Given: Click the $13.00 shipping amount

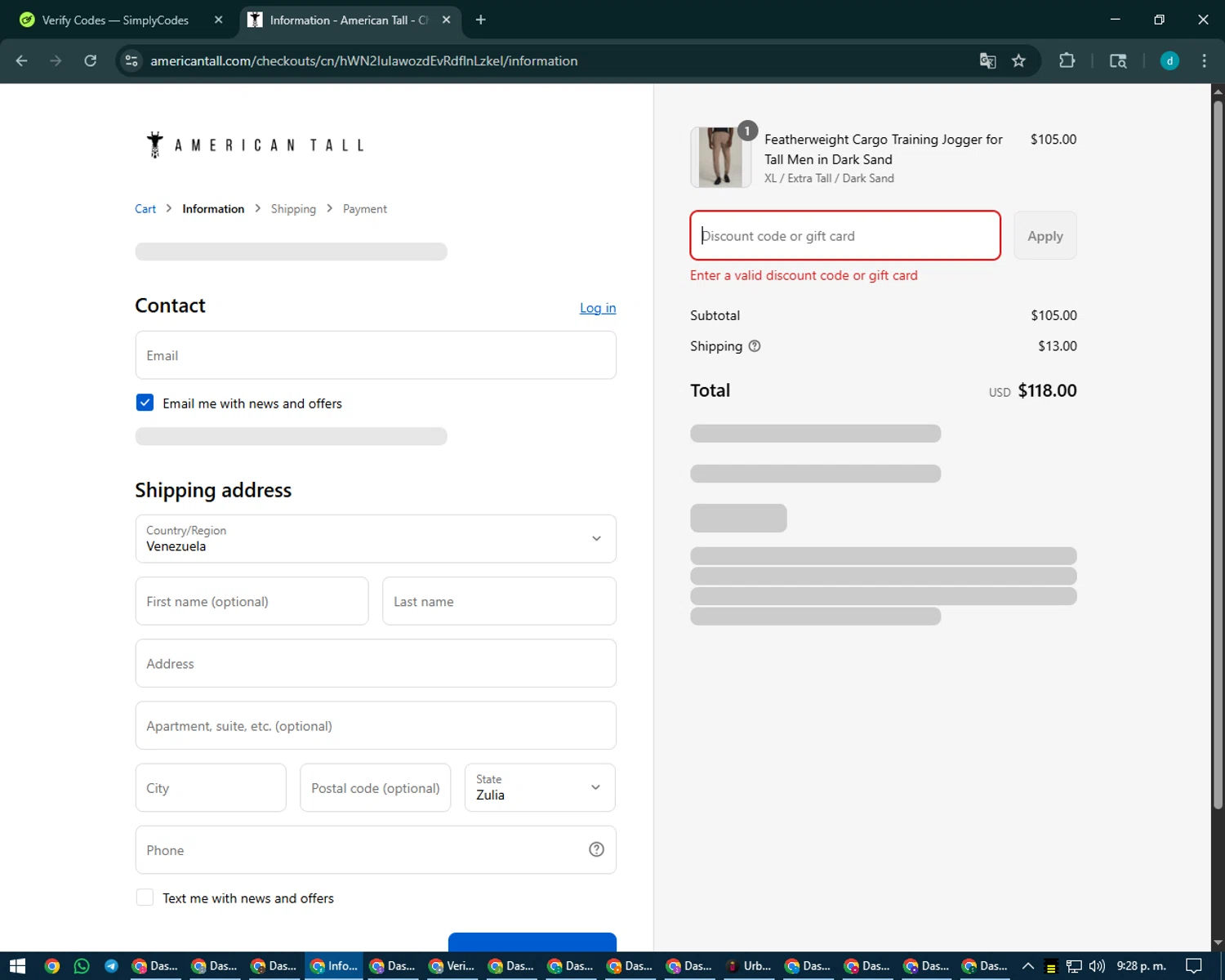Looking at the screenshot, I should tap(1058, 345).
